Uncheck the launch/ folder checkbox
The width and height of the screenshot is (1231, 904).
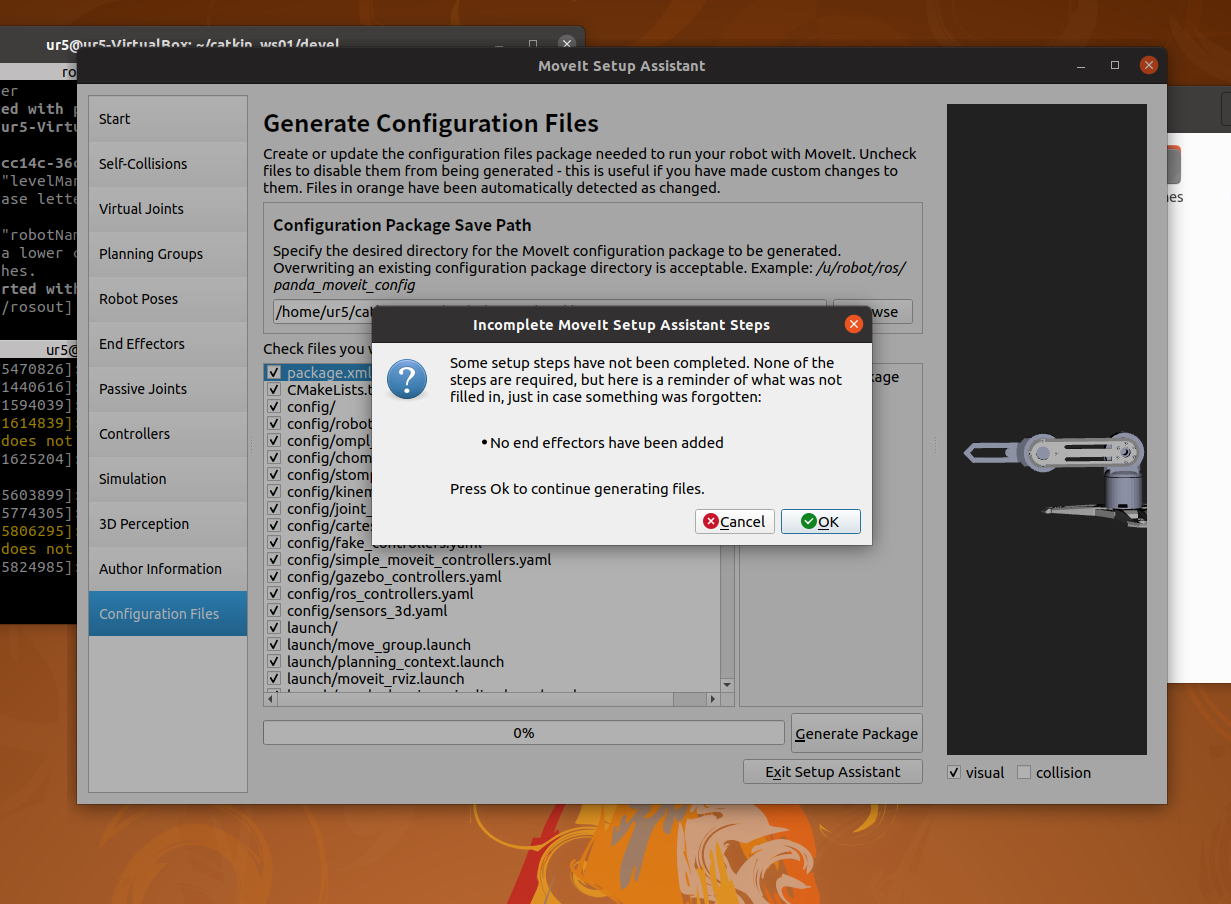coord(274,628)
